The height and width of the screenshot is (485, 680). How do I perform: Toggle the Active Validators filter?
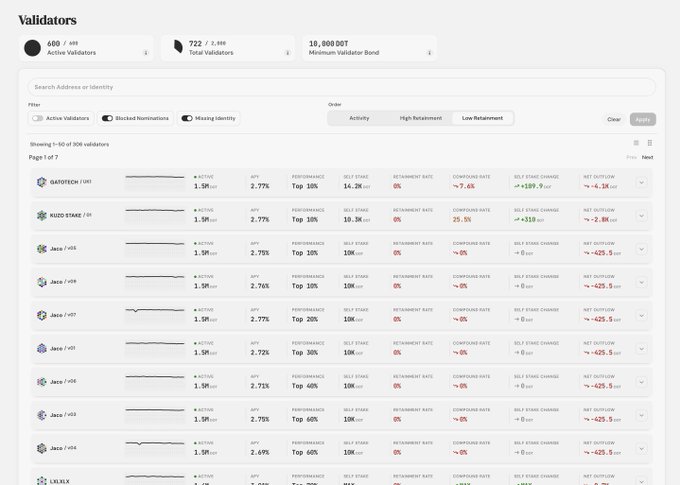(38, 118)
